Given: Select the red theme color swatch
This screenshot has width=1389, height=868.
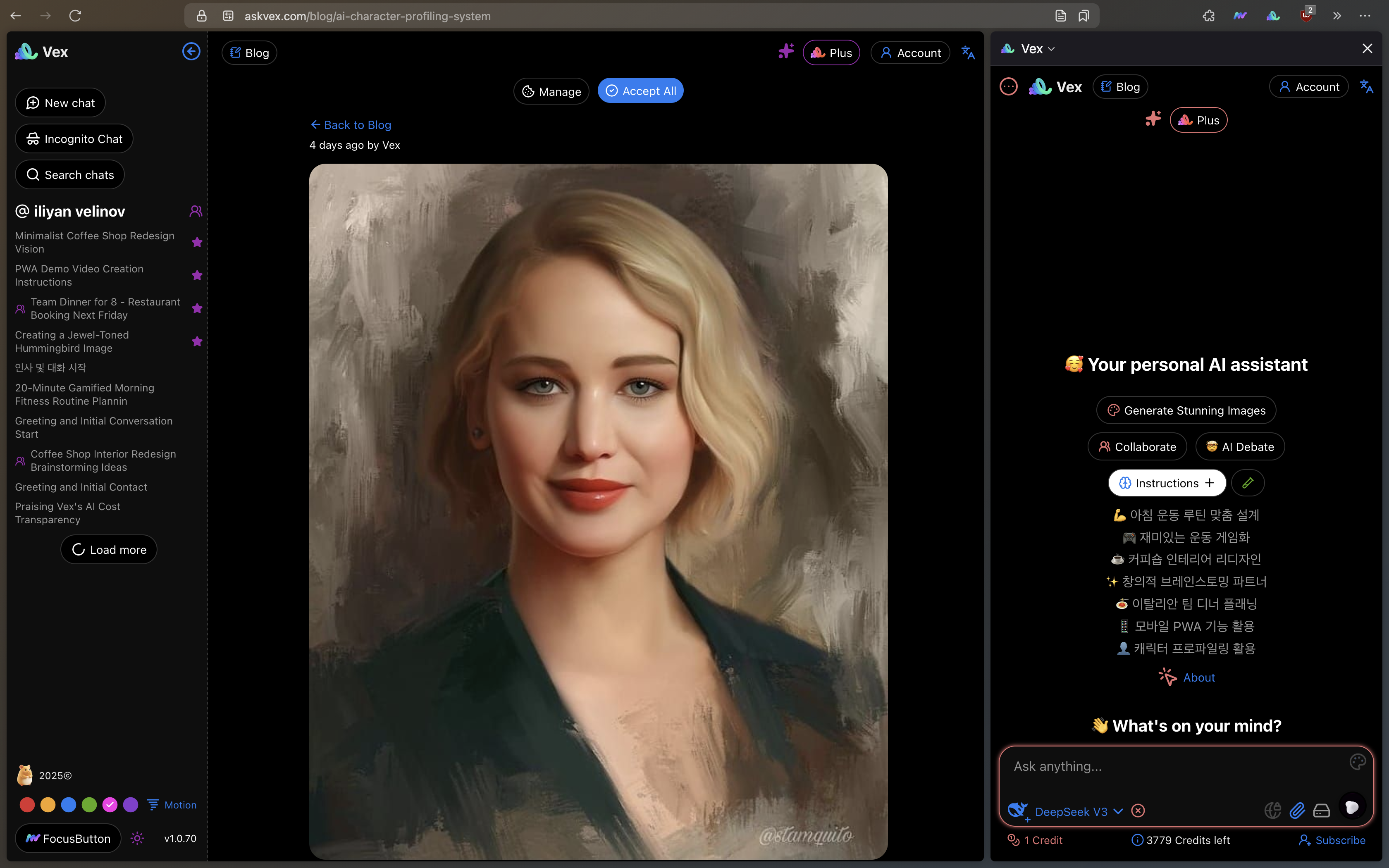Looking at the screenshot, I should click(27, 805).
